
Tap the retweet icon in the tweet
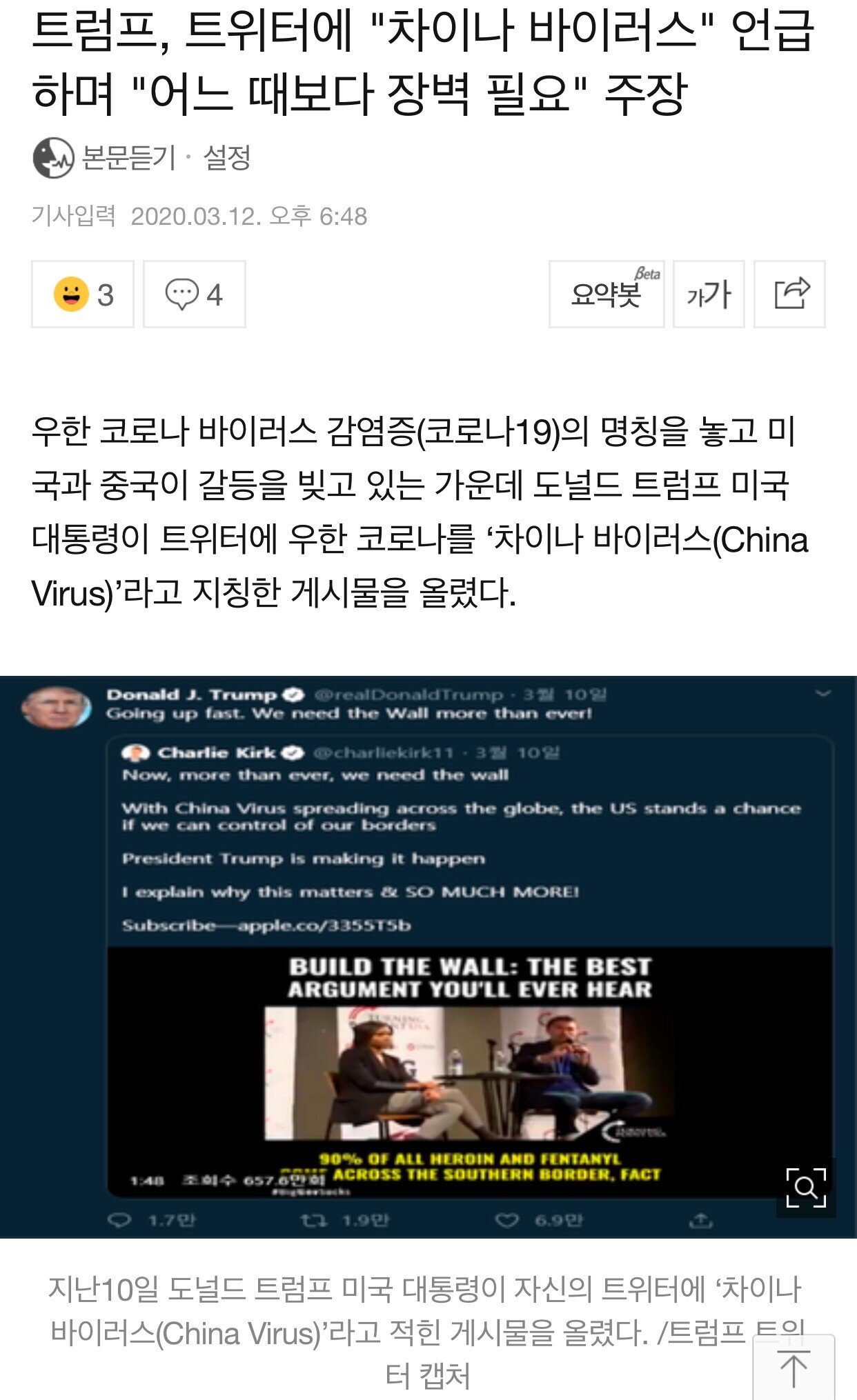tap(314, 1221)
